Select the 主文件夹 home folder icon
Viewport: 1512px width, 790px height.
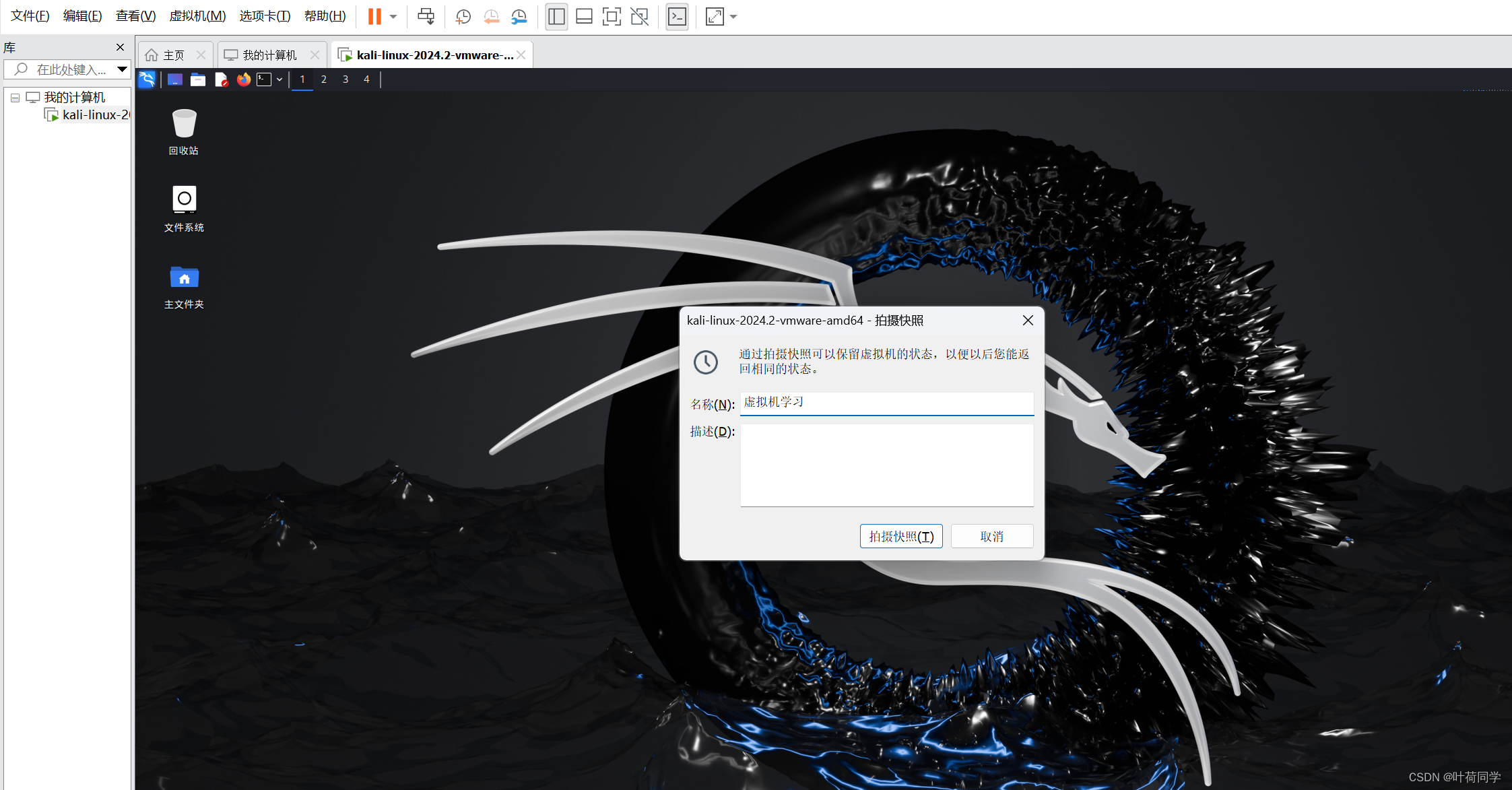coord(184,287)
